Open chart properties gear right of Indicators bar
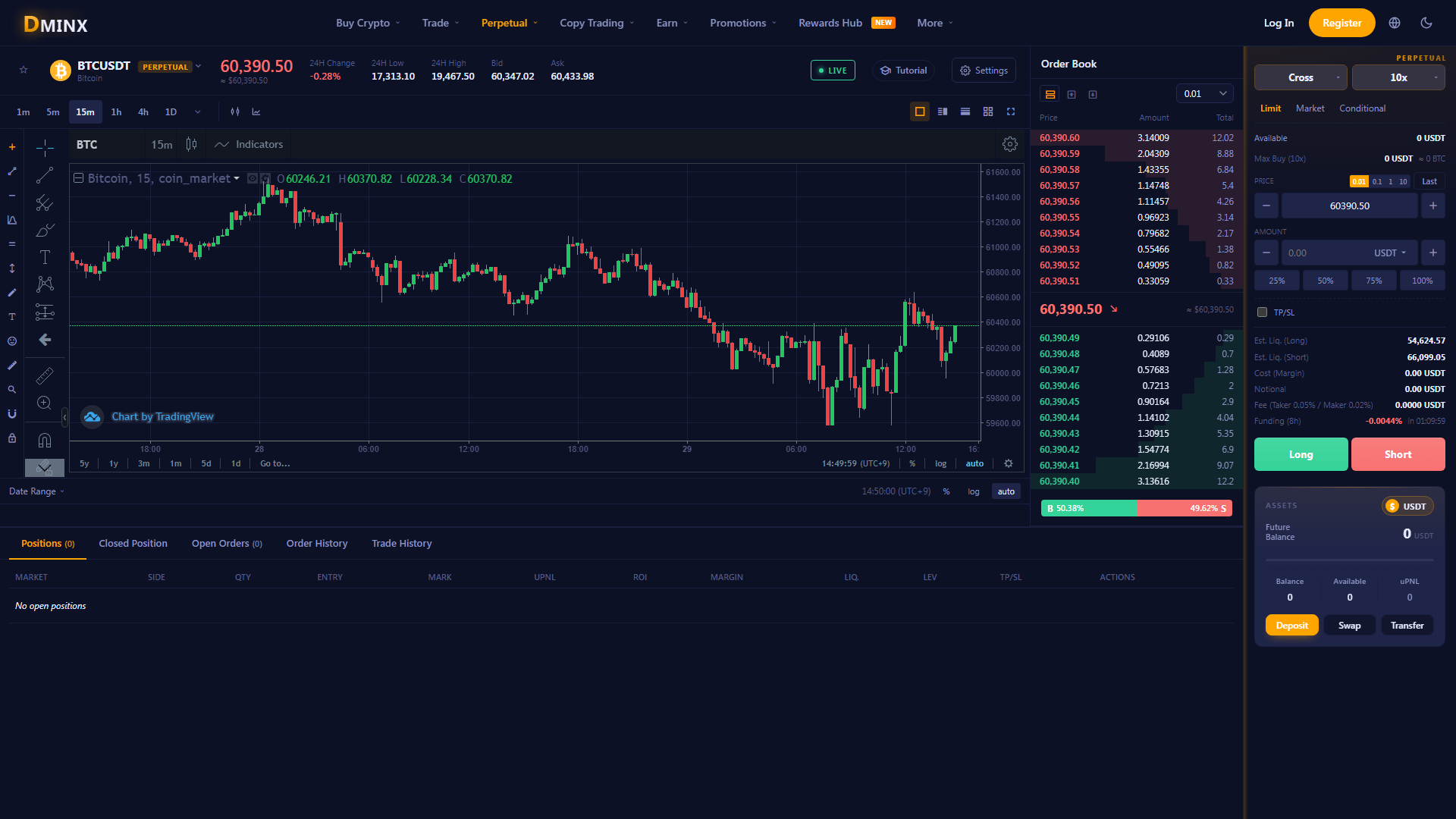Image resolution: width=1456 pixels, height=819 pixels. (1010, 144)
